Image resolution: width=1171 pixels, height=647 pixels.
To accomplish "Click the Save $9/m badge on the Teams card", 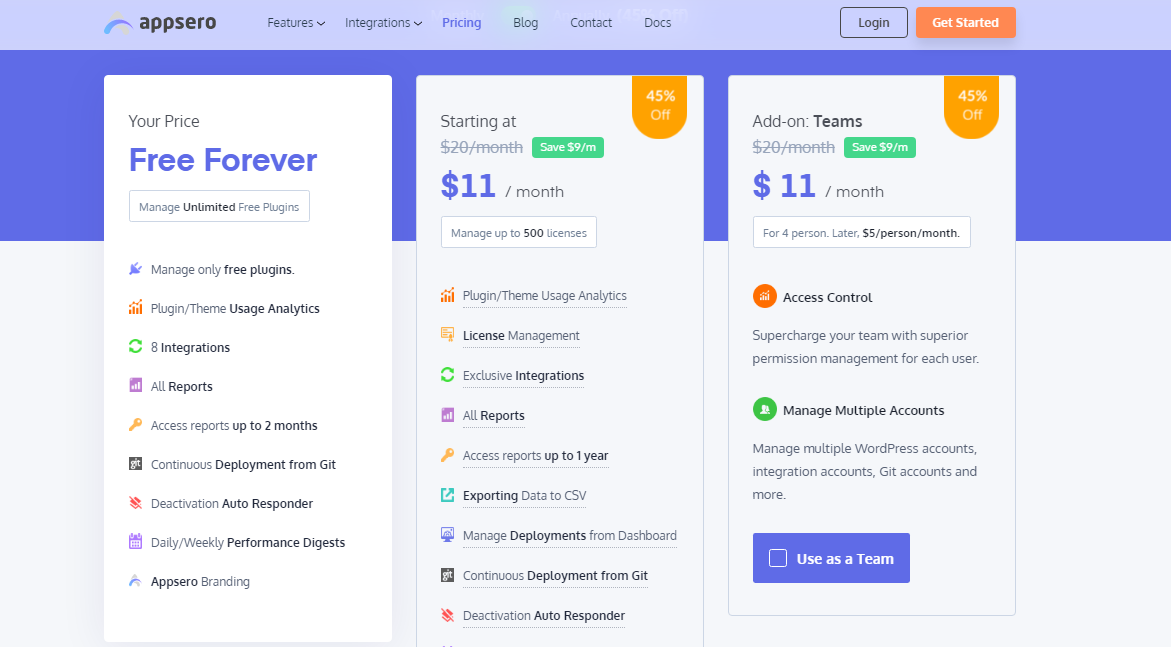I will tap(880, 147).
